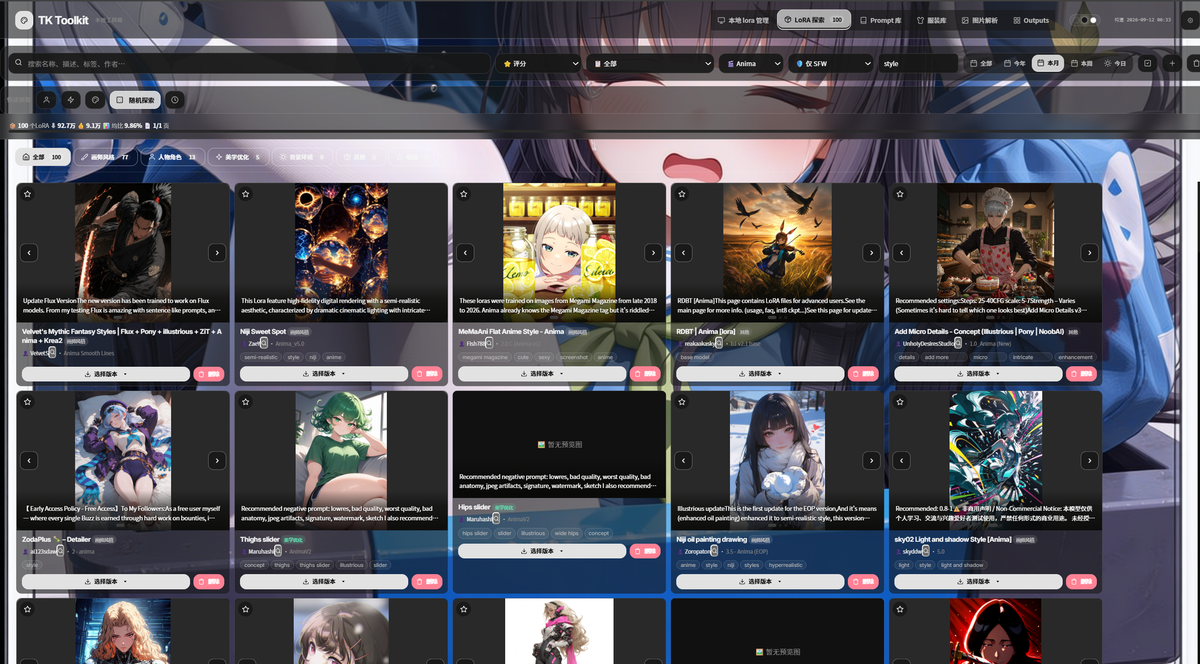Star the Niji Sweet Spot card

coord(246,194)
